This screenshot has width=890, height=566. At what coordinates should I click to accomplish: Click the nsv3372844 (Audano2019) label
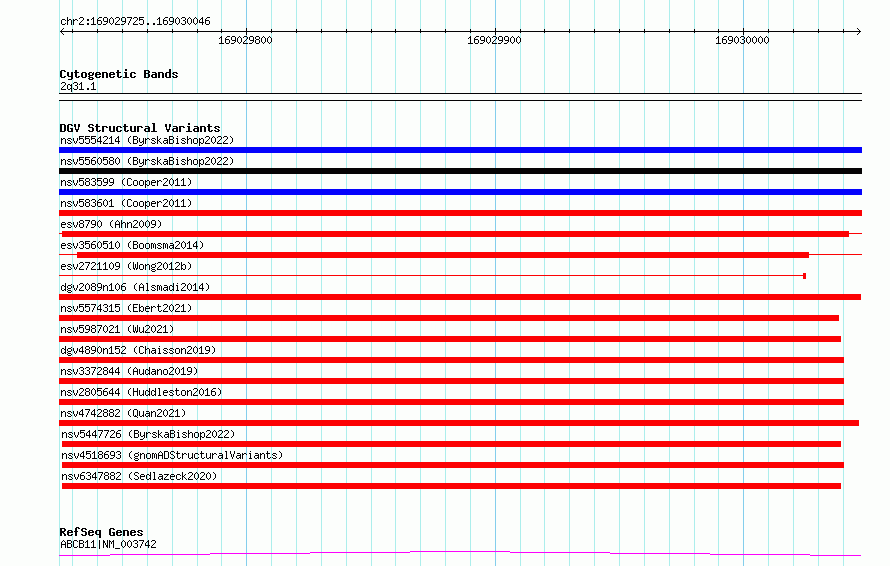(x=129, y=371)
